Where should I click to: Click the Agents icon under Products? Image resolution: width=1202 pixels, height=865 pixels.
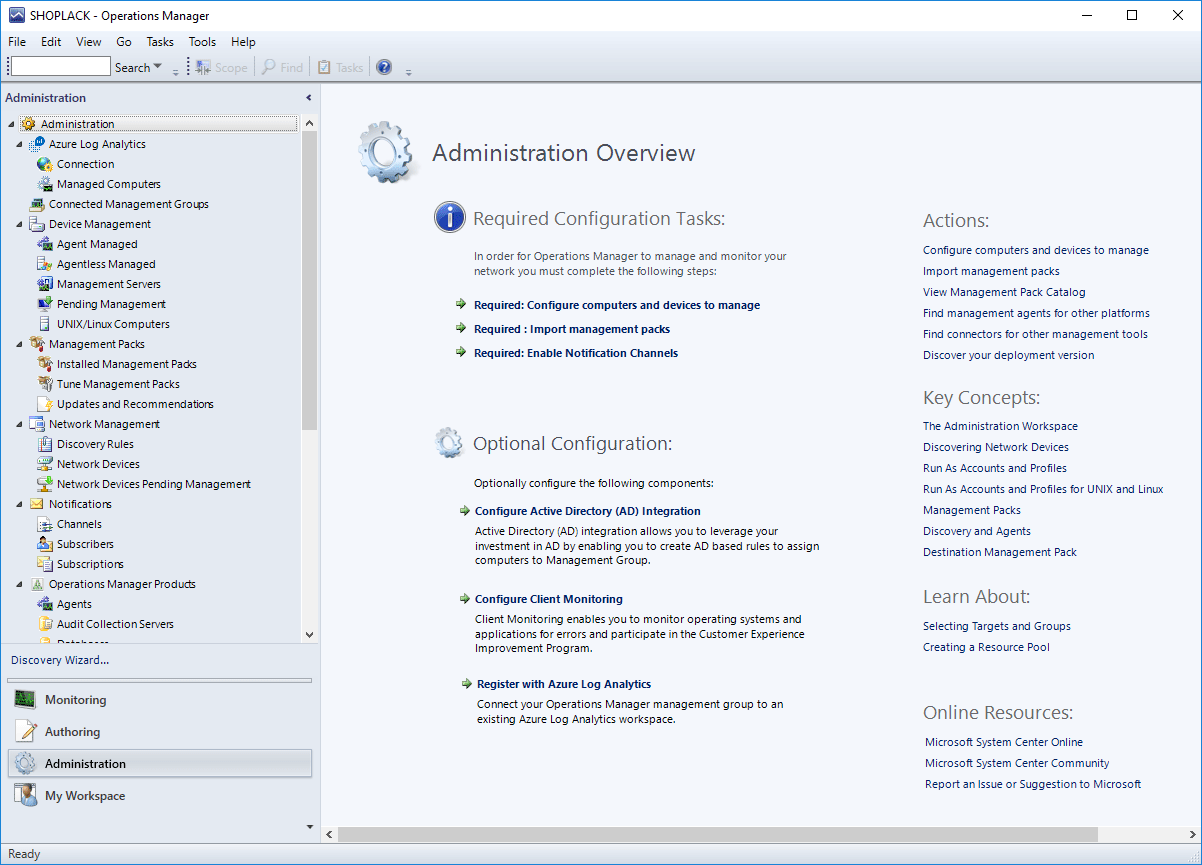(x=44, y=604)
